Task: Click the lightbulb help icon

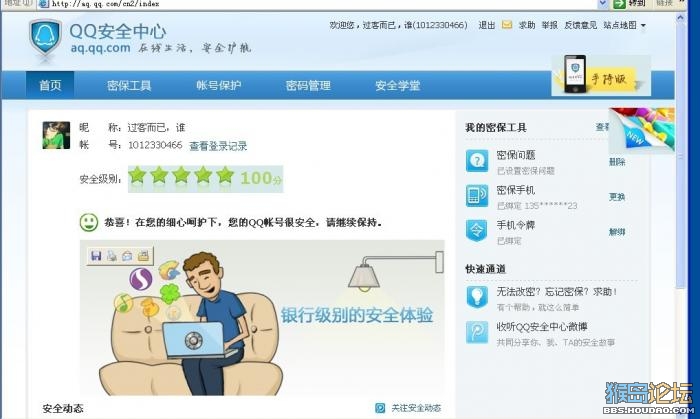Action: [477, 297]
